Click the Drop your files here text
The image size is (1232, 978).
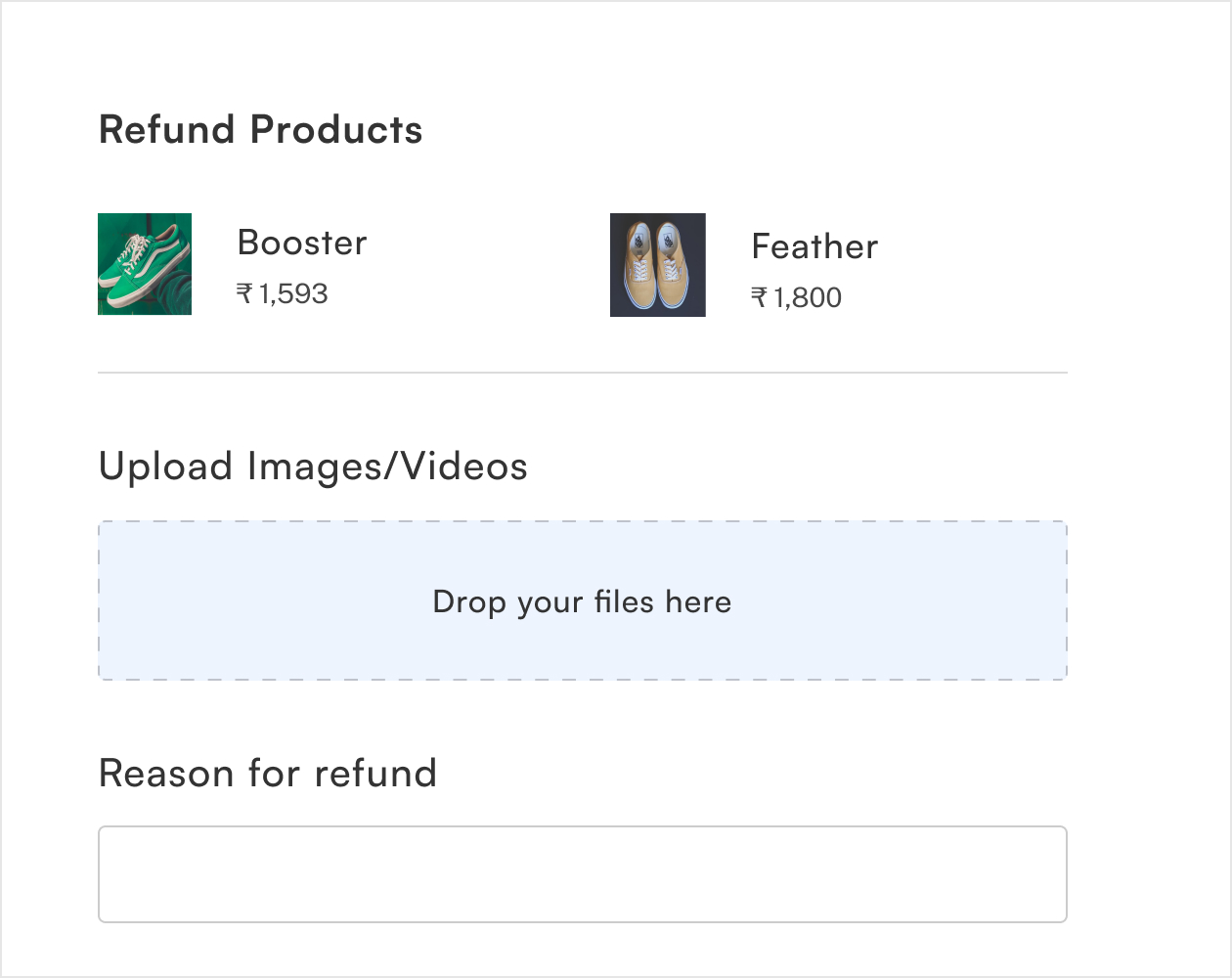(x=582, y=601)
